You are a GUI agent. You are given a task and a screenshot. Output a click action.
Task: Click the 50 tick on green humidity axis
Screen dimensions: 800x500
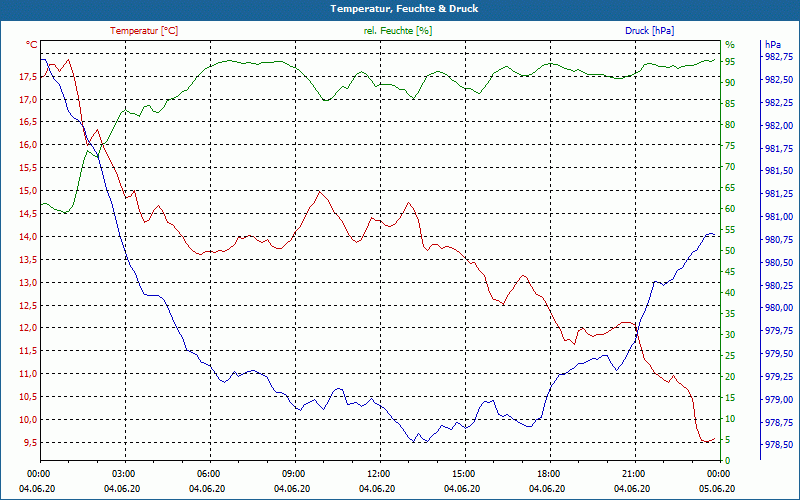coord(730,251)
